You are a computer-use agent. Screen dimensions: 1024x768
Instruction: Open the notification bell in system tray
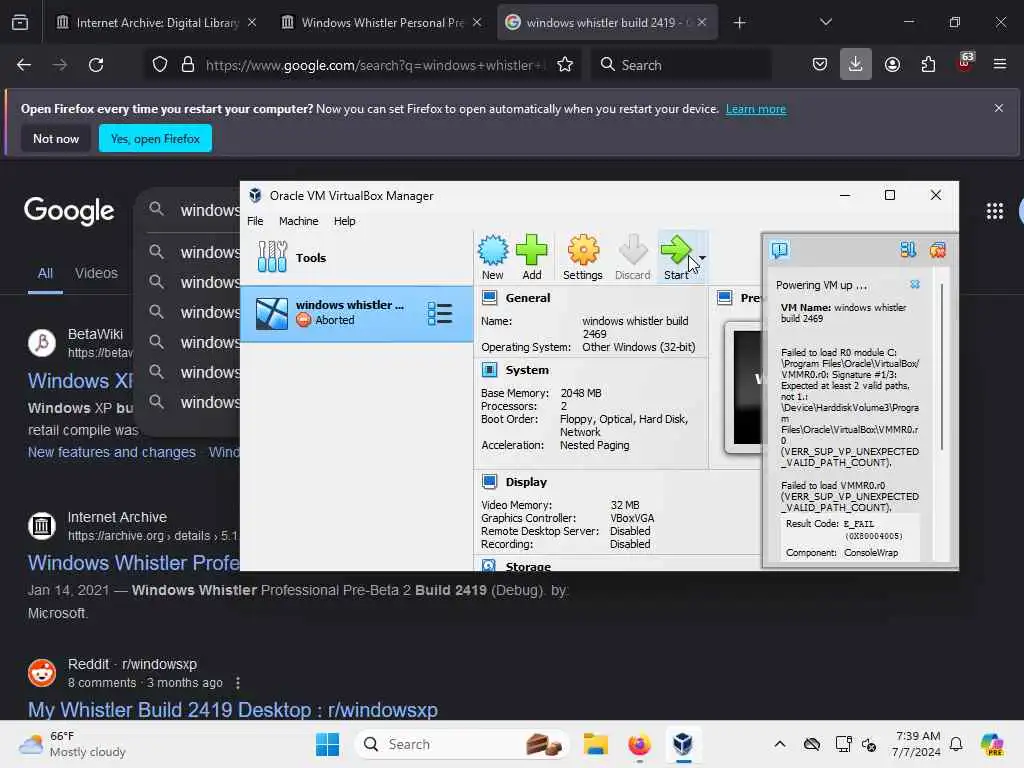[x=956, y=744]
